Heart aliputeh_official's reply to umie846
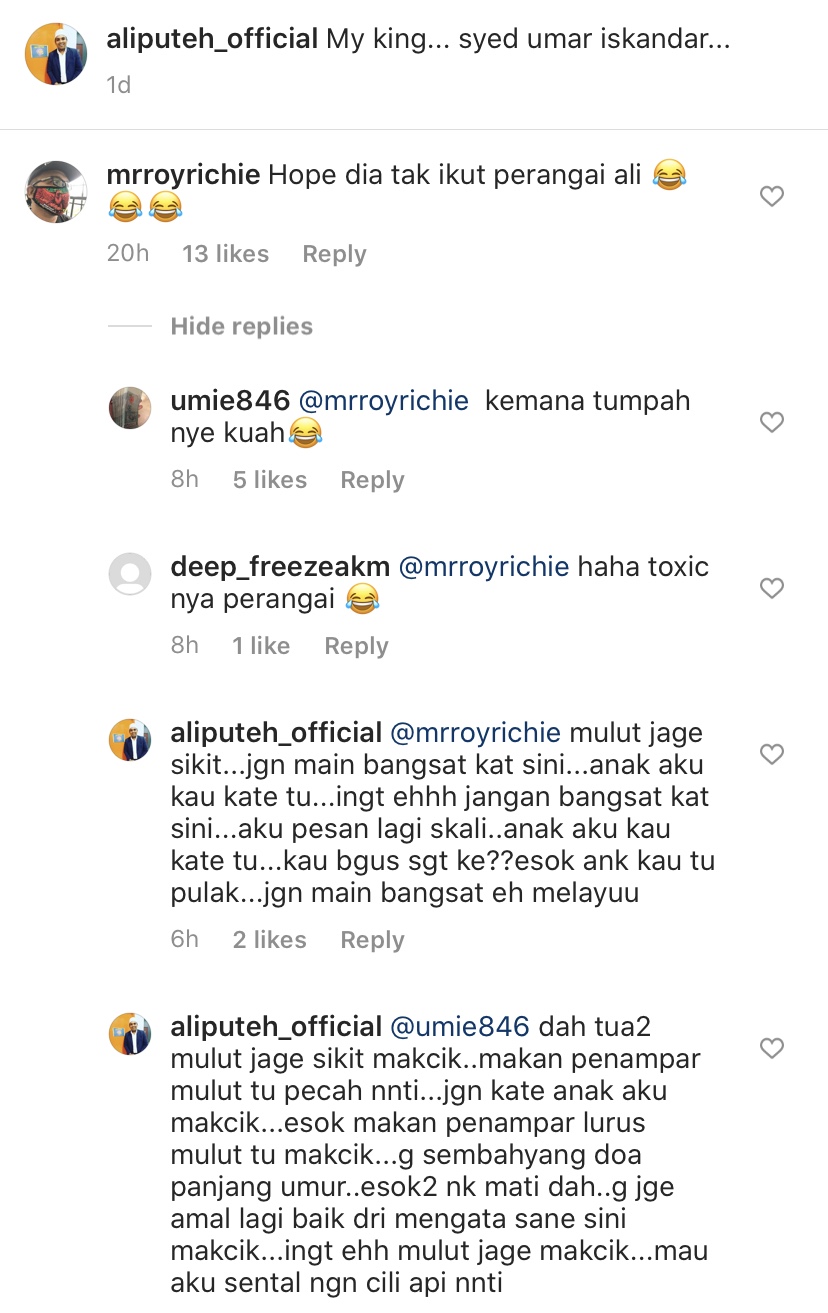 coord(771,1048)
